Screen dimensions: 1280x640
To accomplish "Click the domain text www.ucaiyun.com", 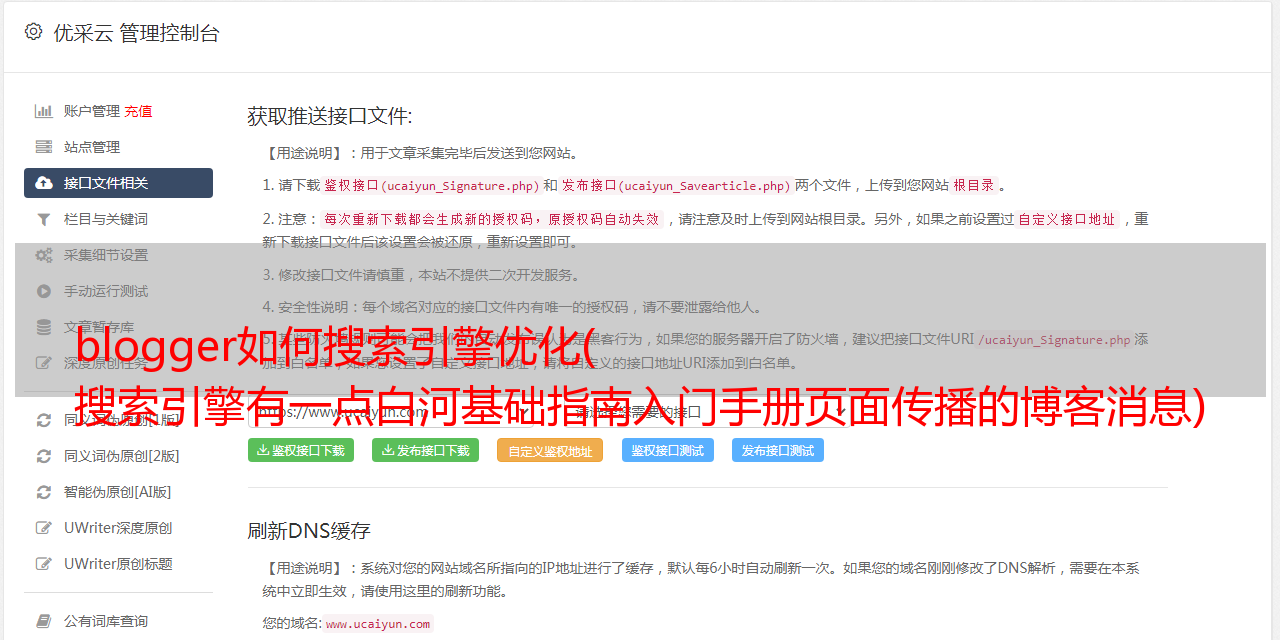I will tap(378, 623).
